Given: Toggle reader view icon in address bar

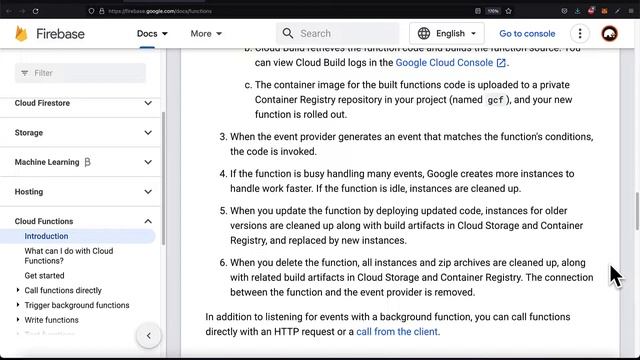Looking at the screenshot, I should click(x=478, y=11).
